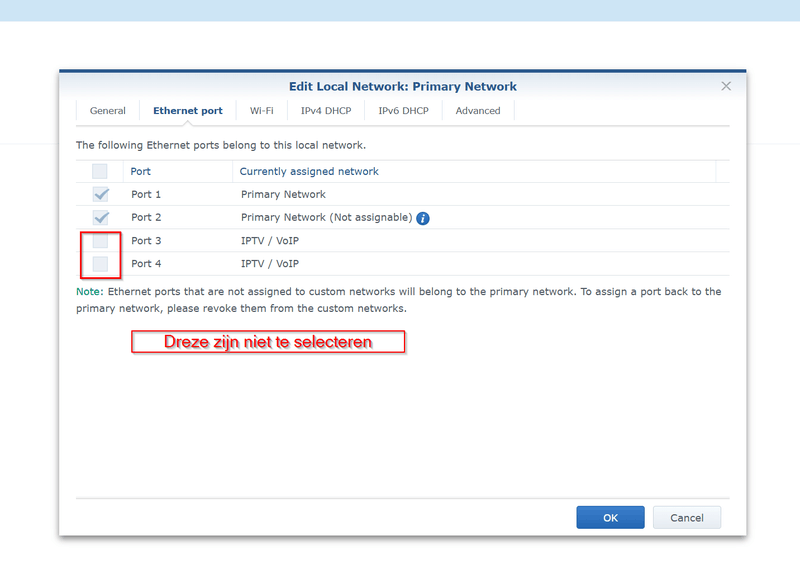Click 'IPTV / VoIP' in the Port 3 row
Viewport: 800px width, 583px height.
pyautogui.click(x=270, y=241)
